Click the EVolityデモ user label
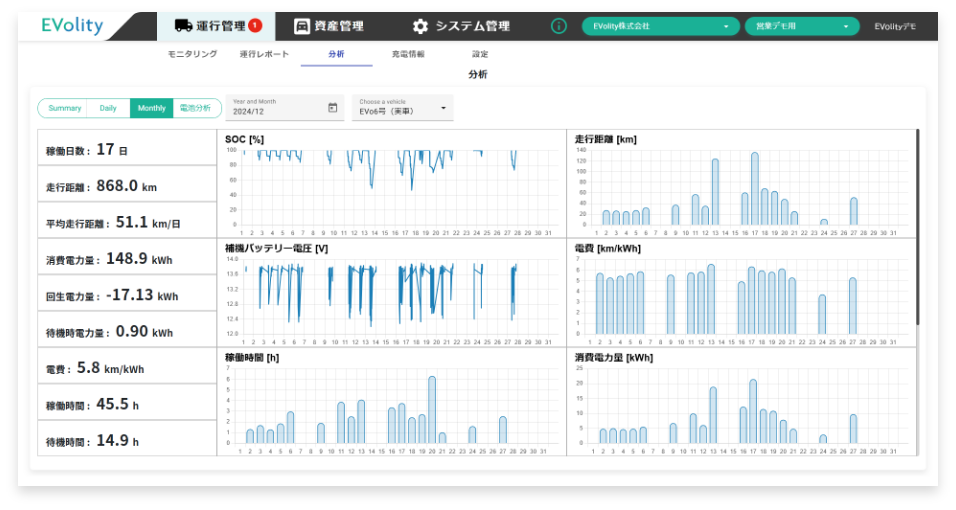This screenshot has width=956, height=510. click(894, 26)
